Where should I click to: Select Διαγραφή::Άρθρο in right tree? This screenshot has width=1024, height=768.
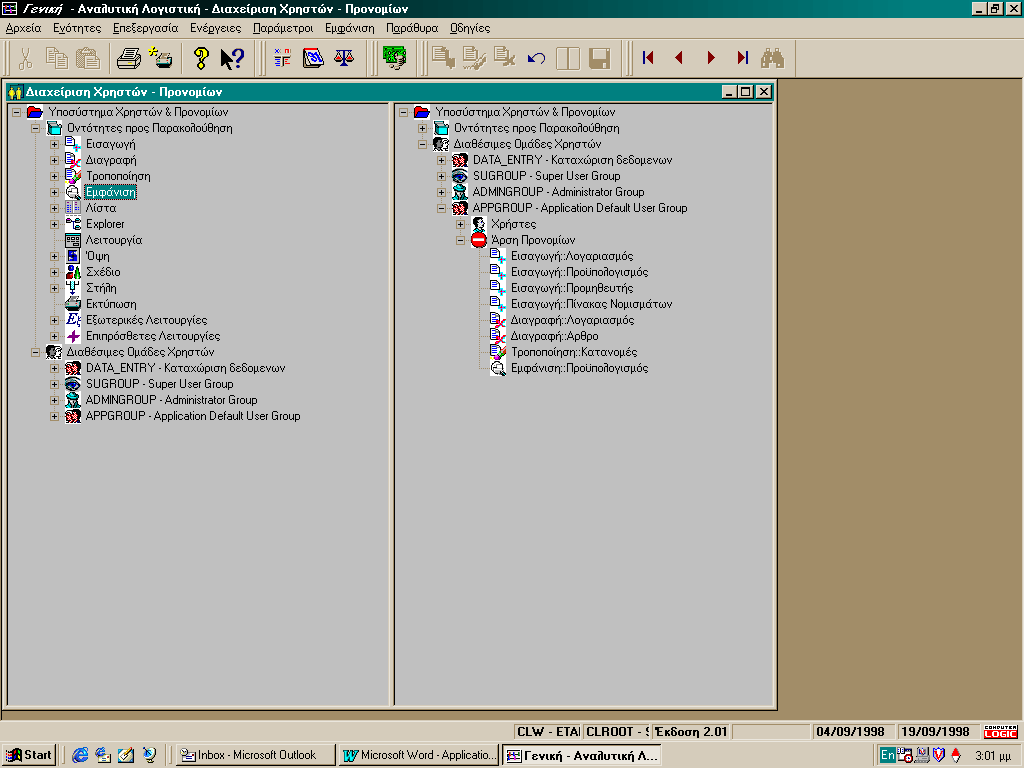tap(554, 336)
